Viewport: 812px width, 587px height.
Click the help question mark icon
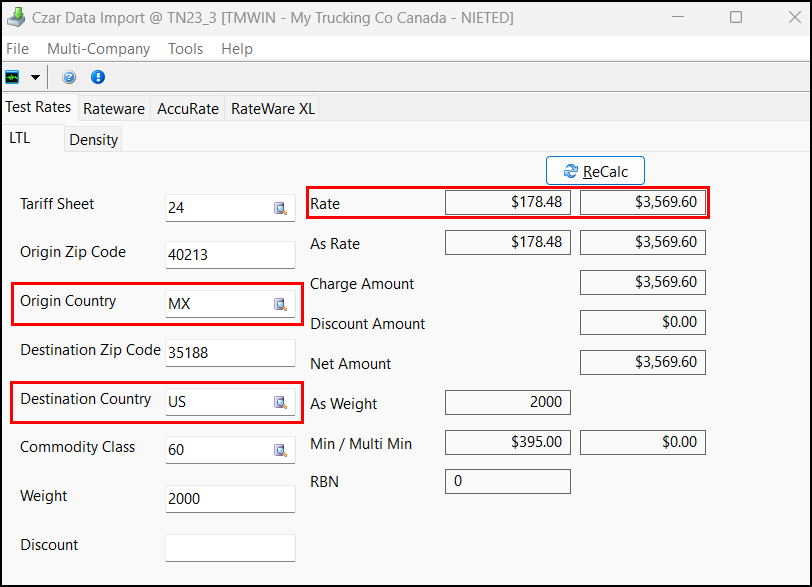[x=68, y=77]
